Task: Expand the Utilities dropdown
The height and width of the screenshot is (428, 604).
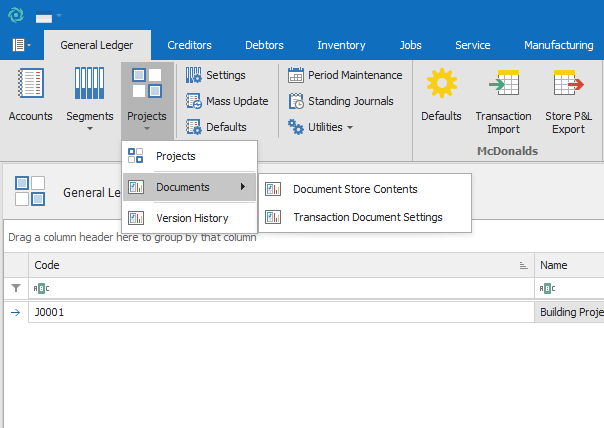Action: click(320, 127)
